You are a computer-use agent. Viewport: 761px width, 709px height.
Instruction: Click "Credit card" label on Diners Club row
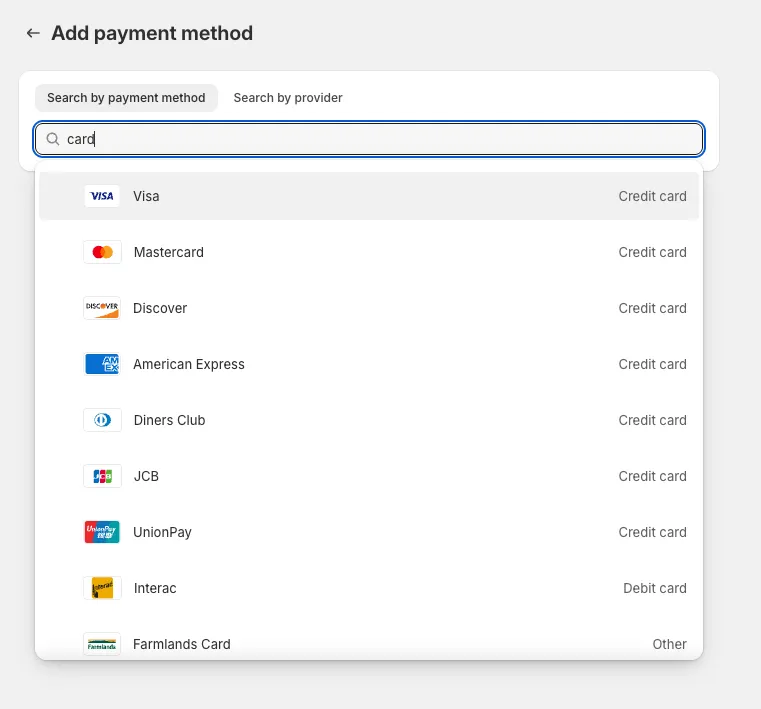point(652,420)
